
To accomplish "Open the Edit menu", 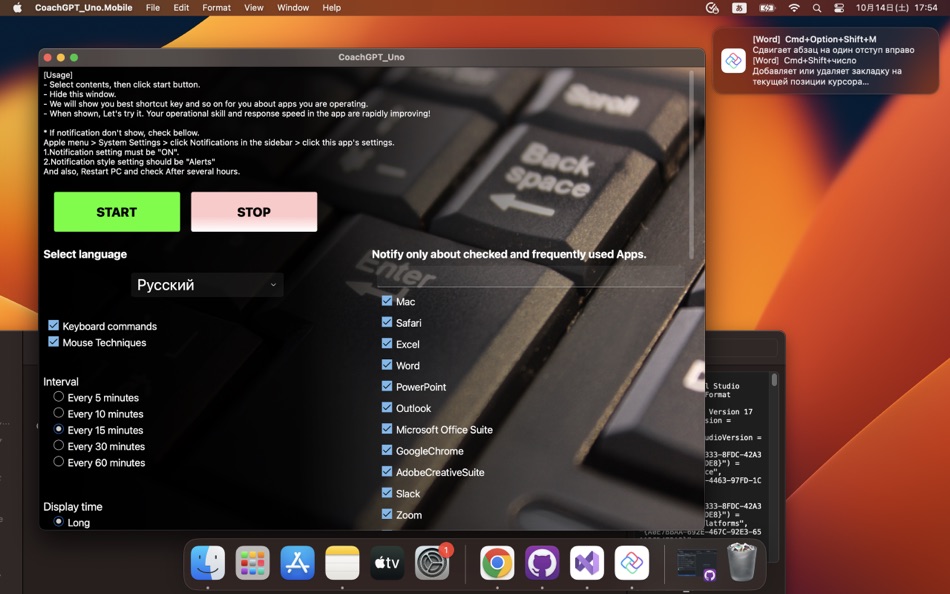I will 181,8.
